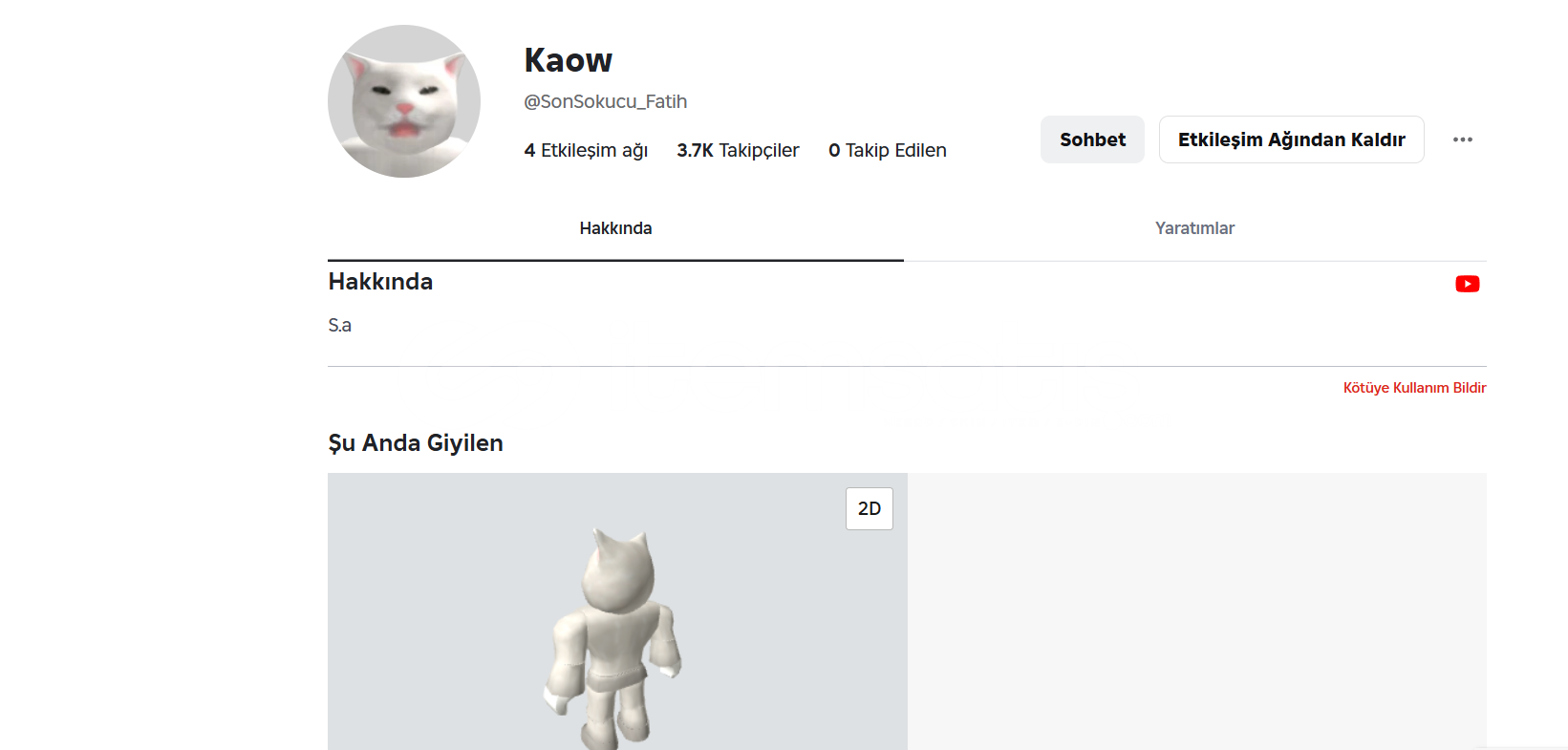Open the YouTube channel icon link
Screen dimensions: 1568x750
pyautogui.click(x=1467, y=284)
